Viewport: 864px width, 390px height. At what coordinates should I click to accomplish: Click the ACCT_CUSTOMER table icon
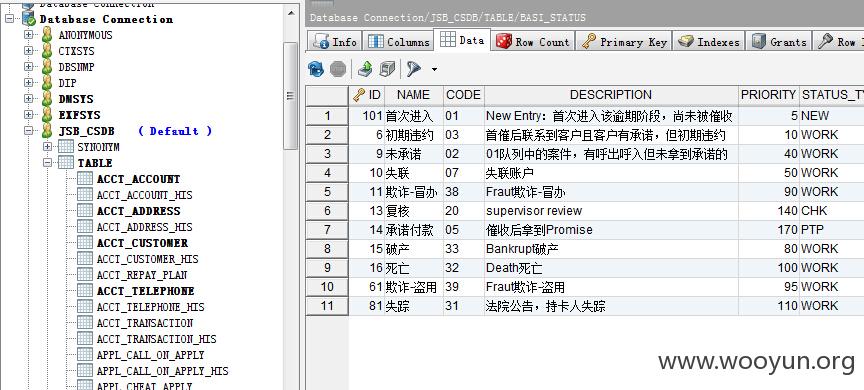84,243
